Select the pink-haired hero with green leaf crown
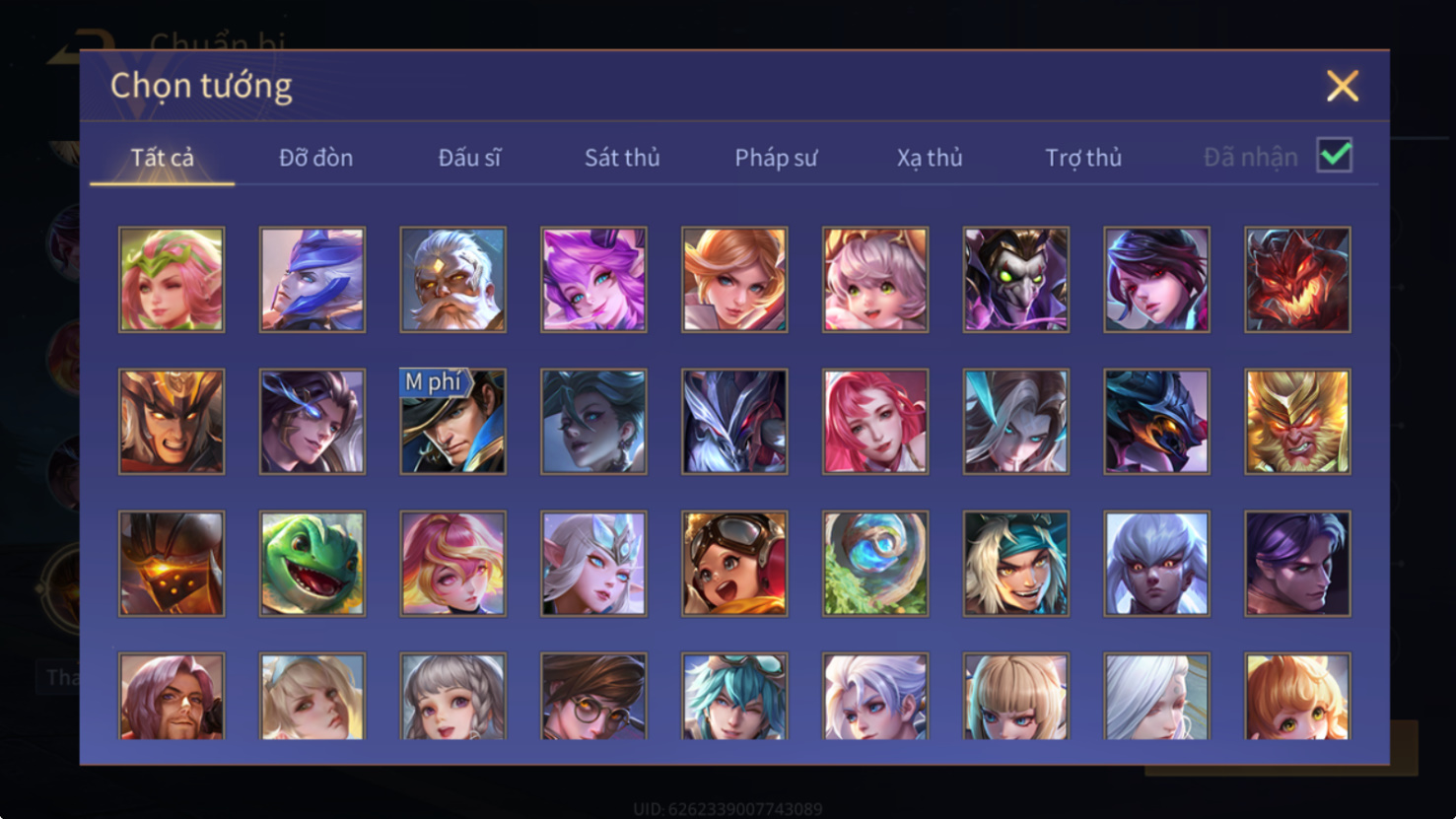The image size is (1456, 819). tap(172, 280)
